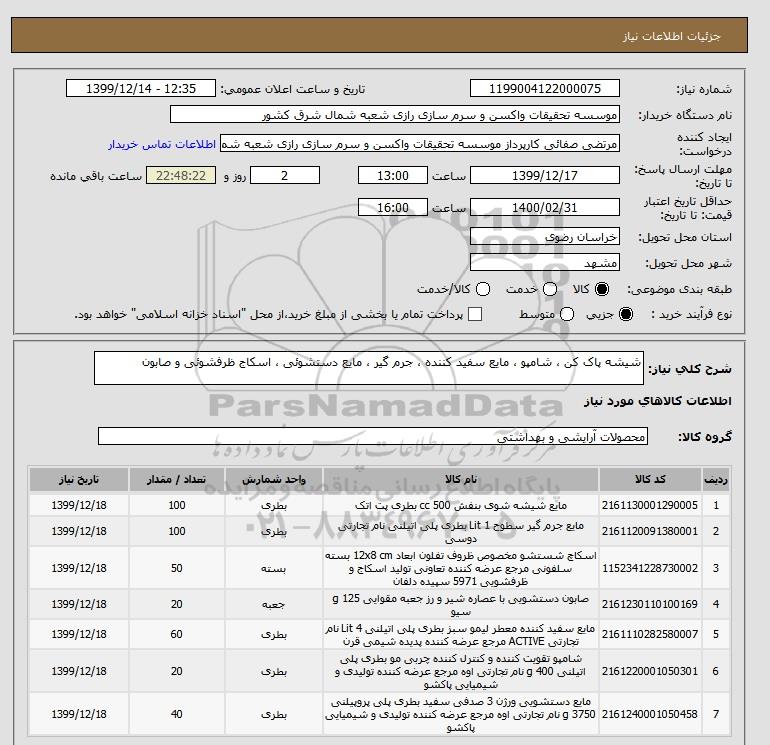
Task: Click product code 2161230110100169
Action: point(650,604)
